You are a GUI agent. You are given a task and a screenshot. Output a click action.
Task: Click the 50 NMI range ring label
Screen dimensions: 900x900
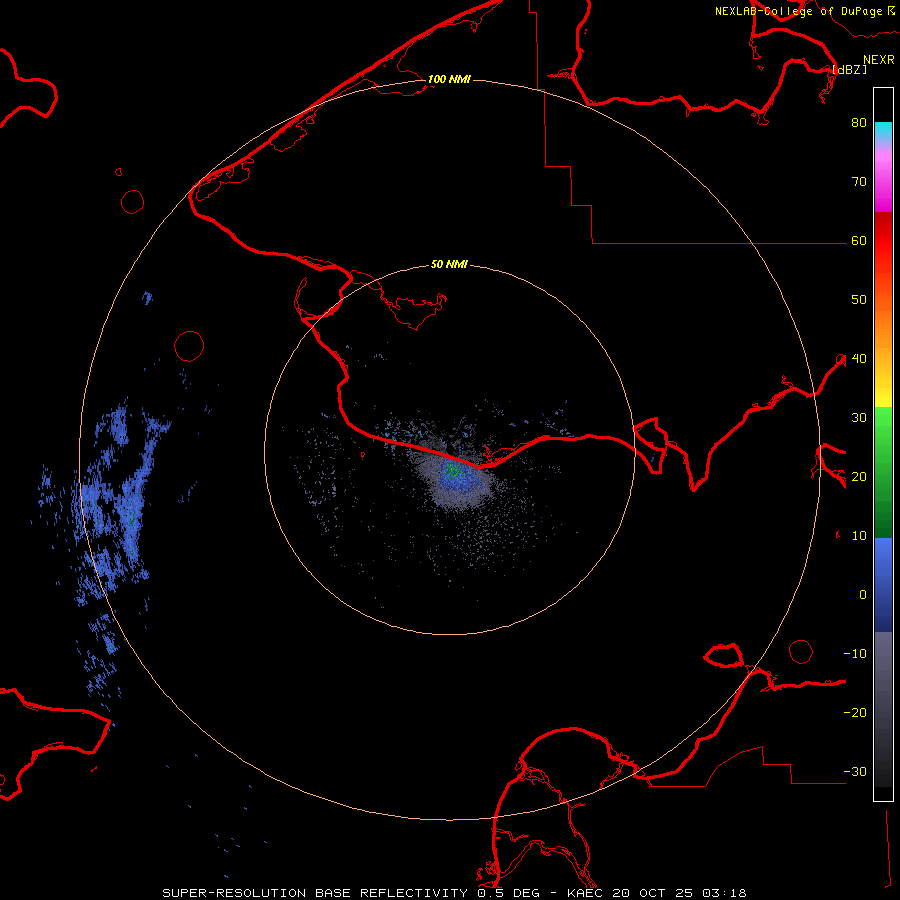[449, 264]
